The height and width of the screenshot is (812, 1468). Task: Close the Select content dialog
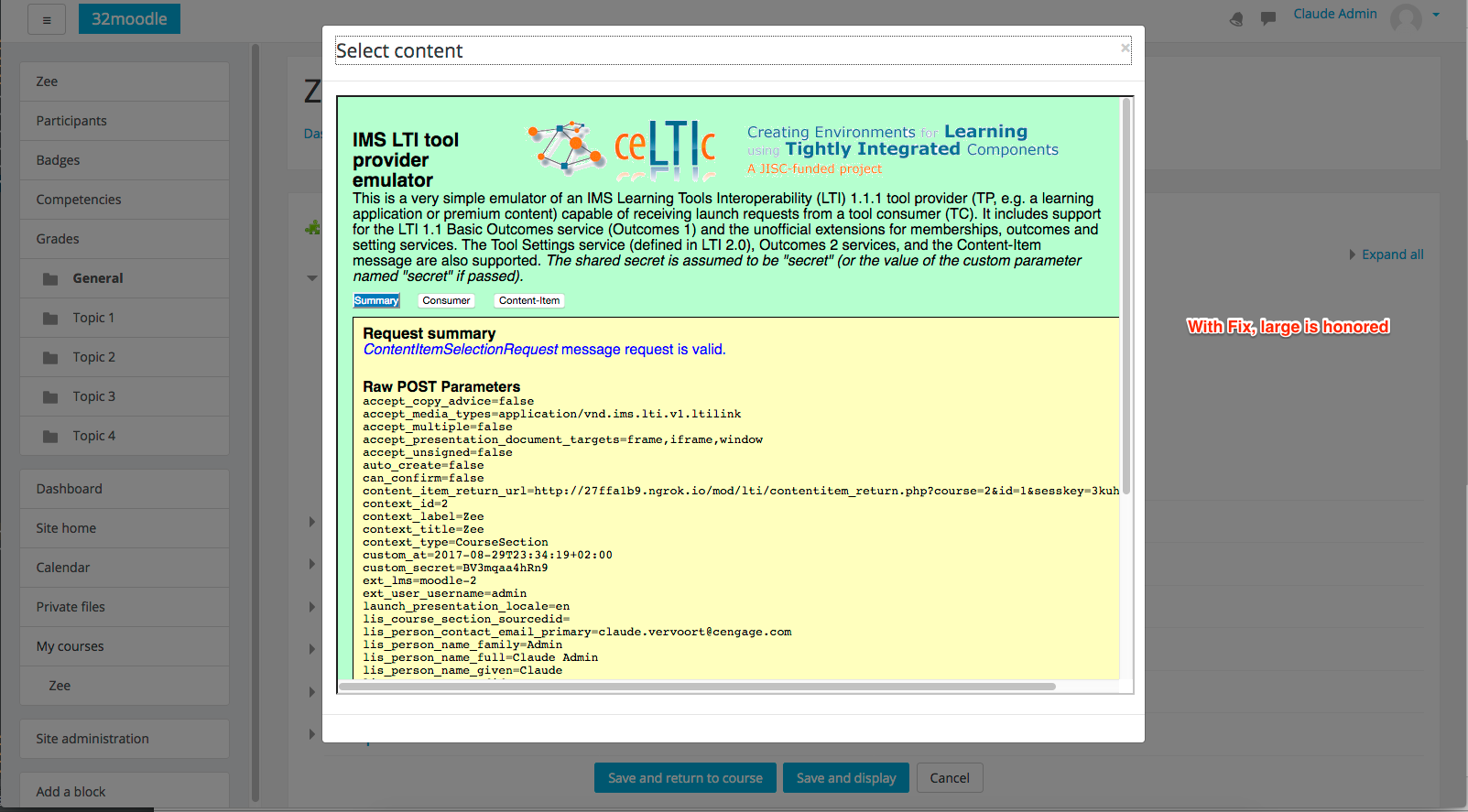click(x=1125, y=48)
